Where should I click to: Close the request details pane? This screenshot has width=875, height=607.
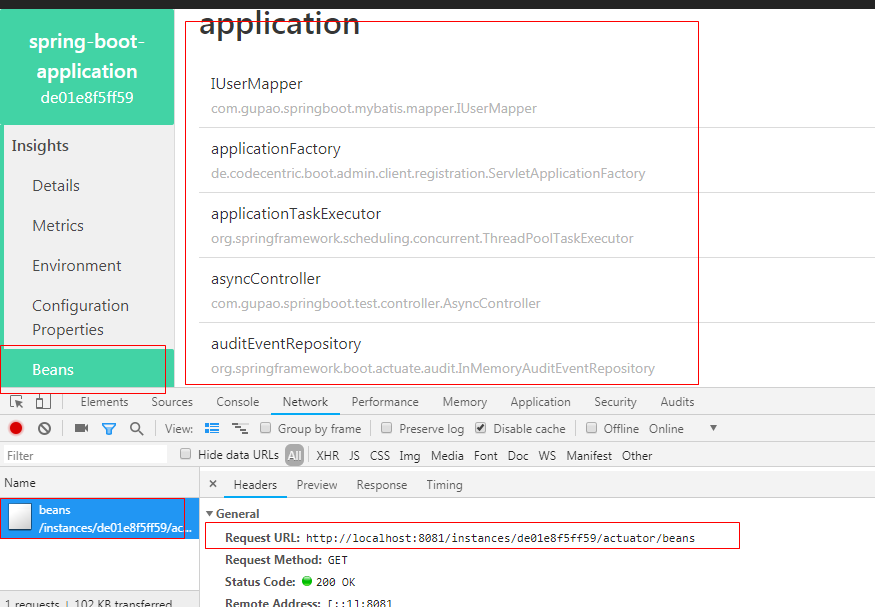[213, 484]
